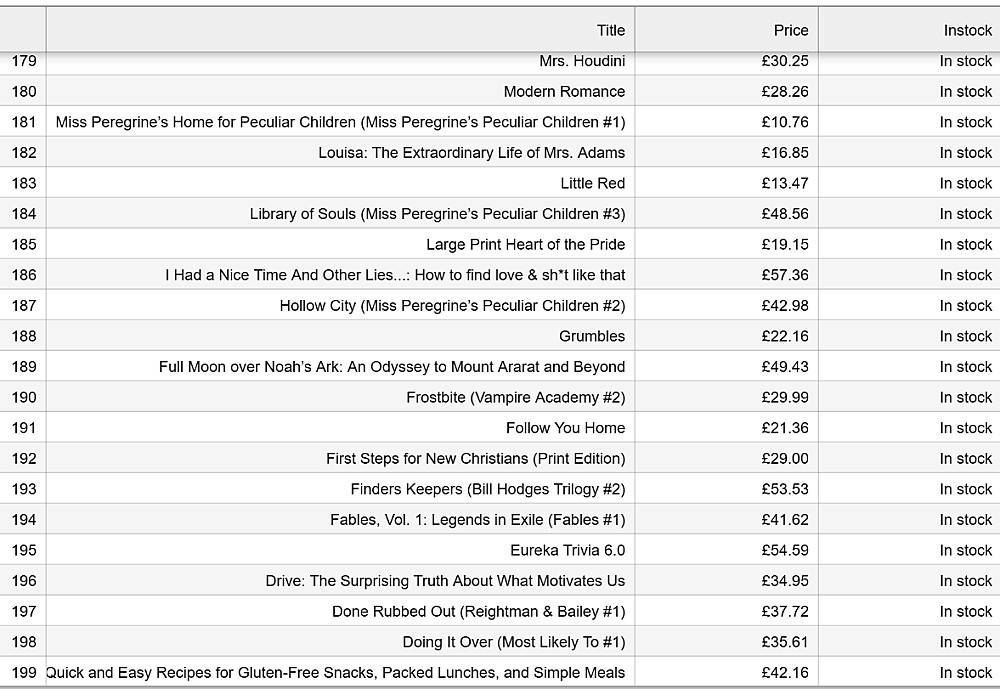Viewport: 1000px width, 689px height.
Task: Click the Price column header
Action: pos(790,30)
